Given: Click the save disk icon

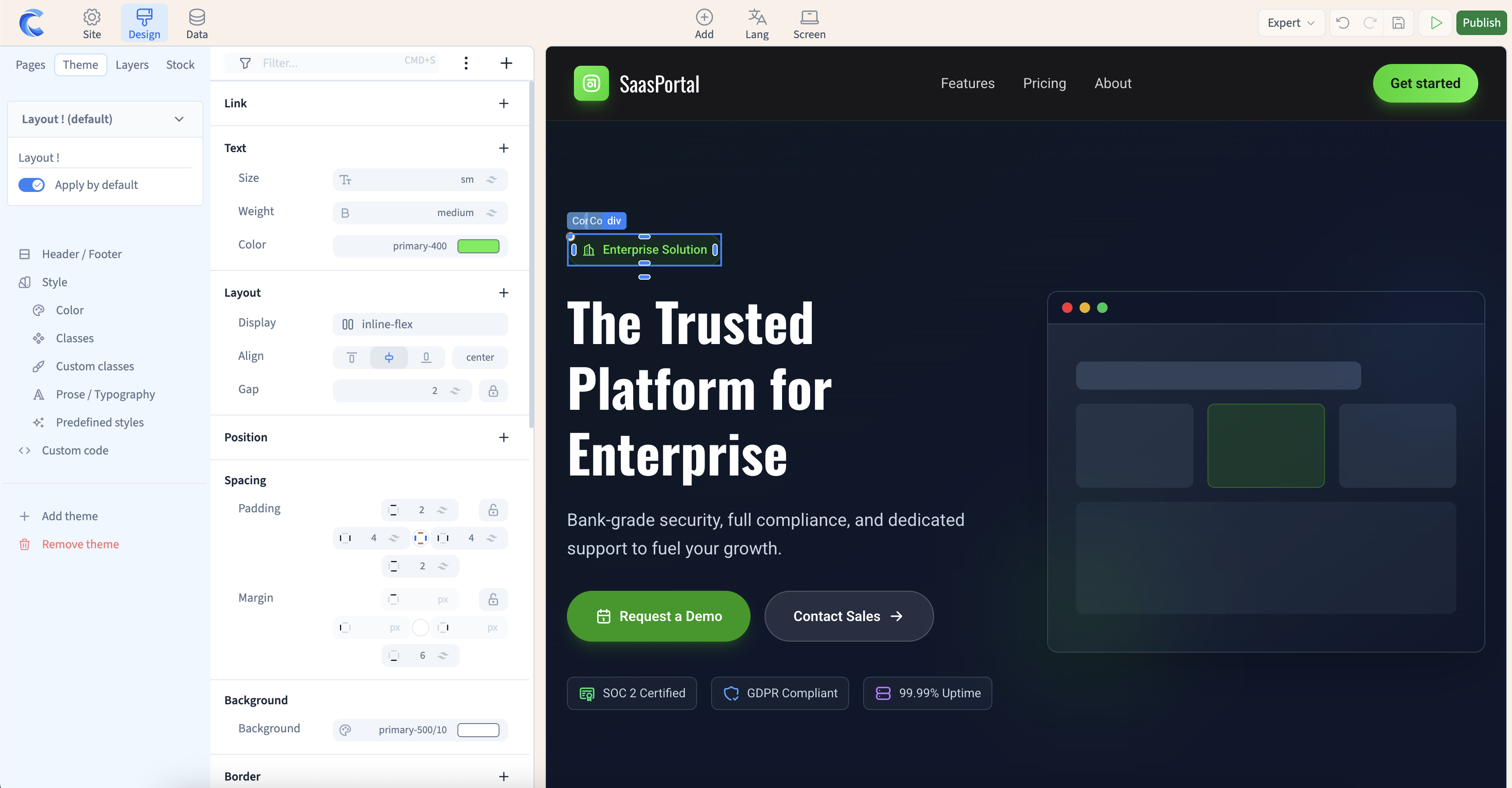Looking at the screenshot, I should (1399, 23).
